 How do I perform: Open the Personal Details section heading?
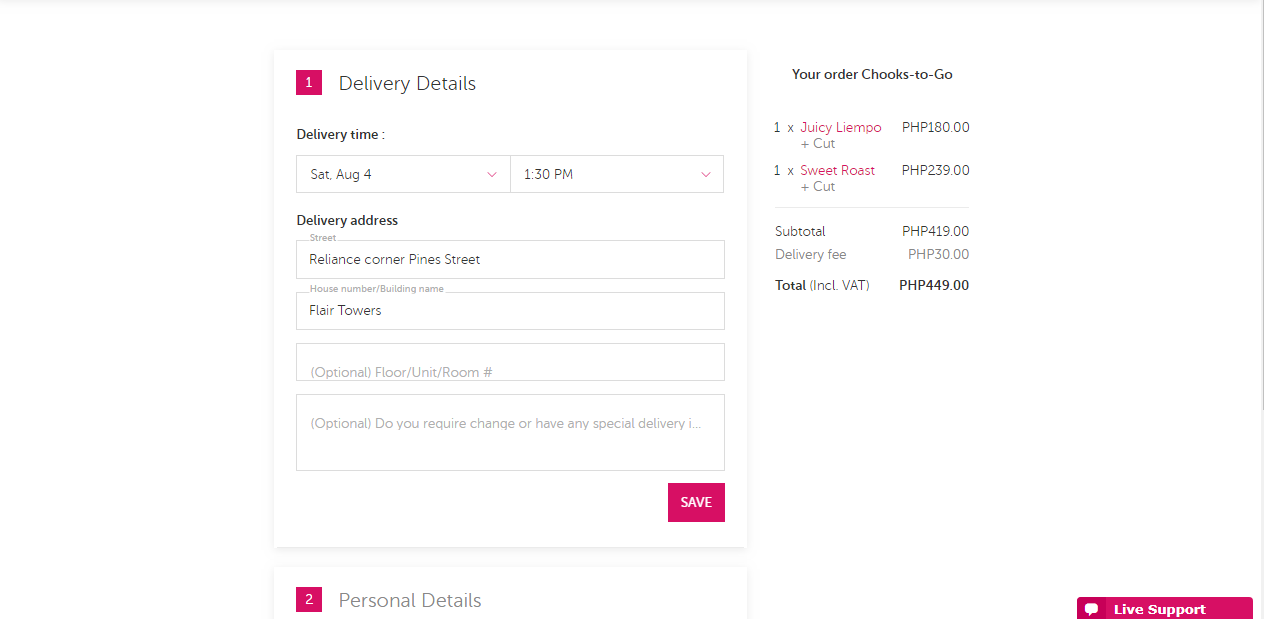click(x=410, y=600)
